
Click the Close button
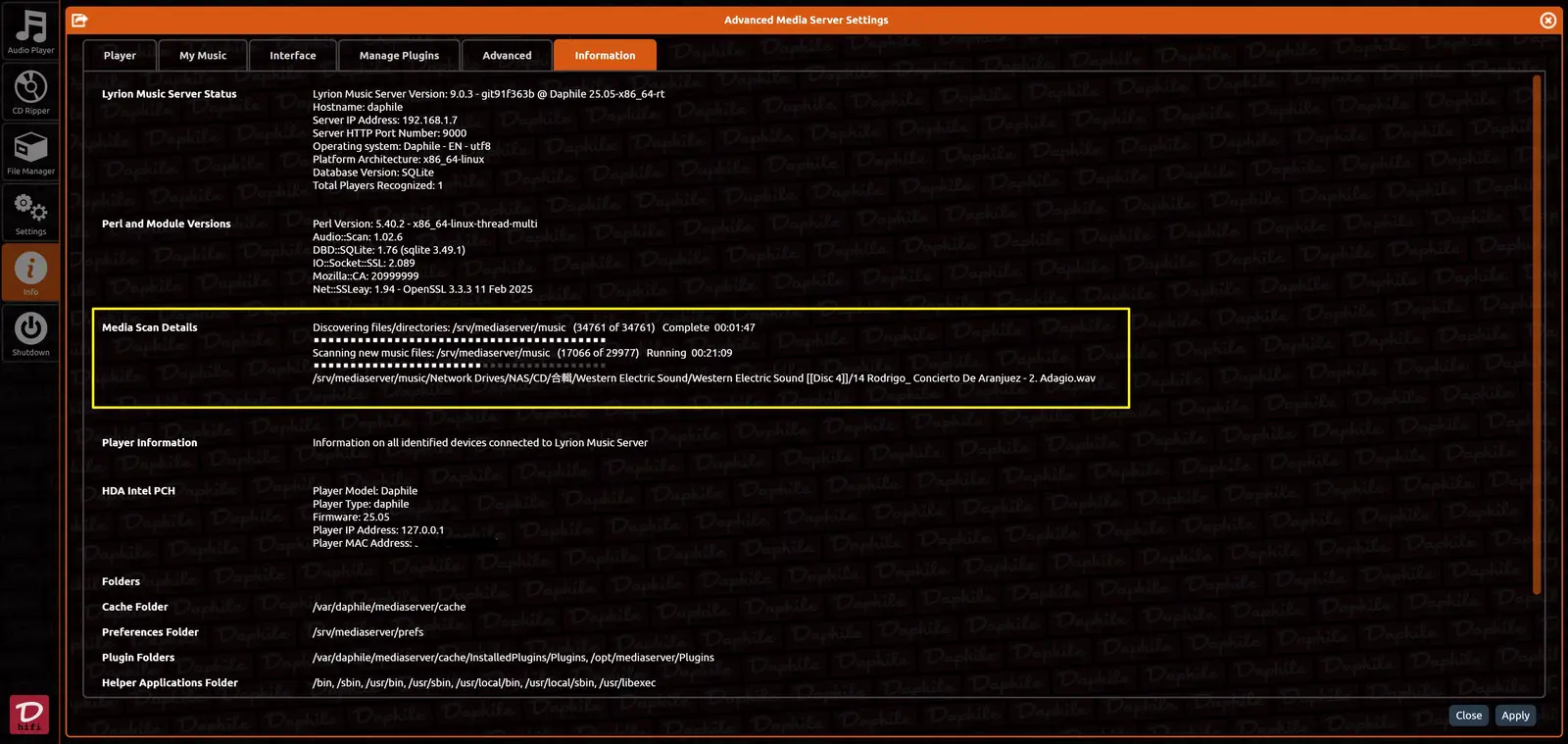[x=1468, y=716]
